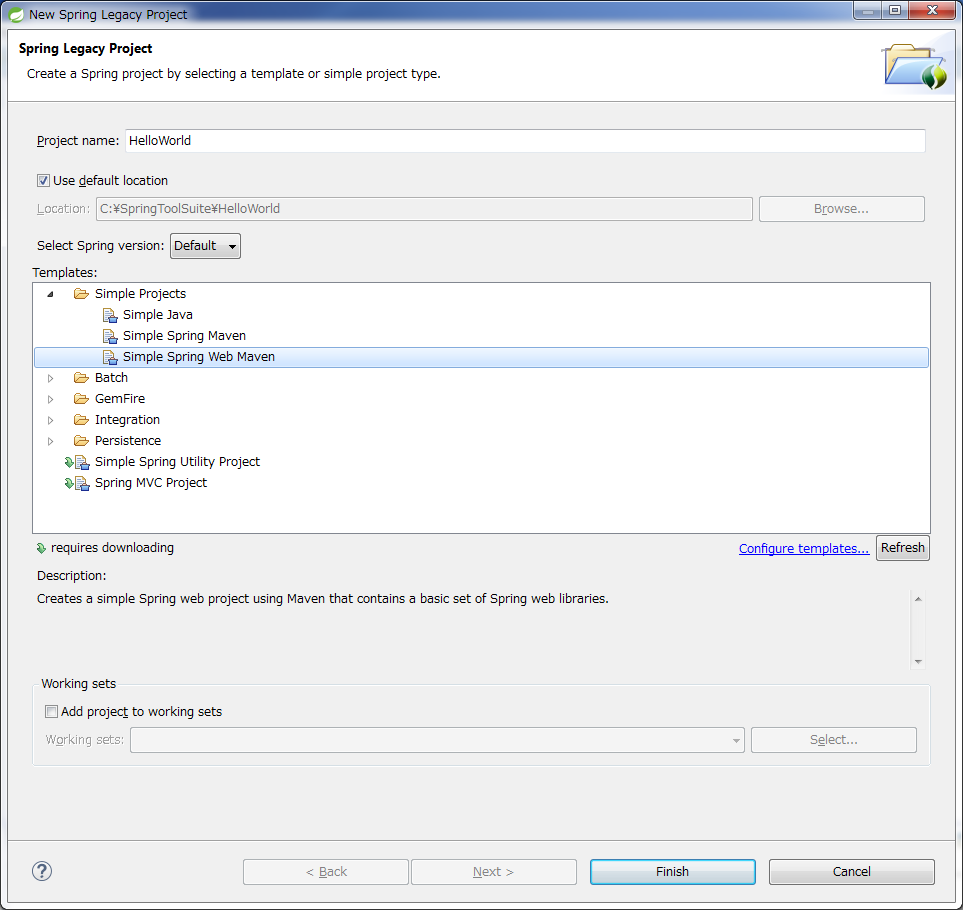This screenshot has width=963, height=910.
Task: Enable Add project to working sets
Action: click(51, 712)
